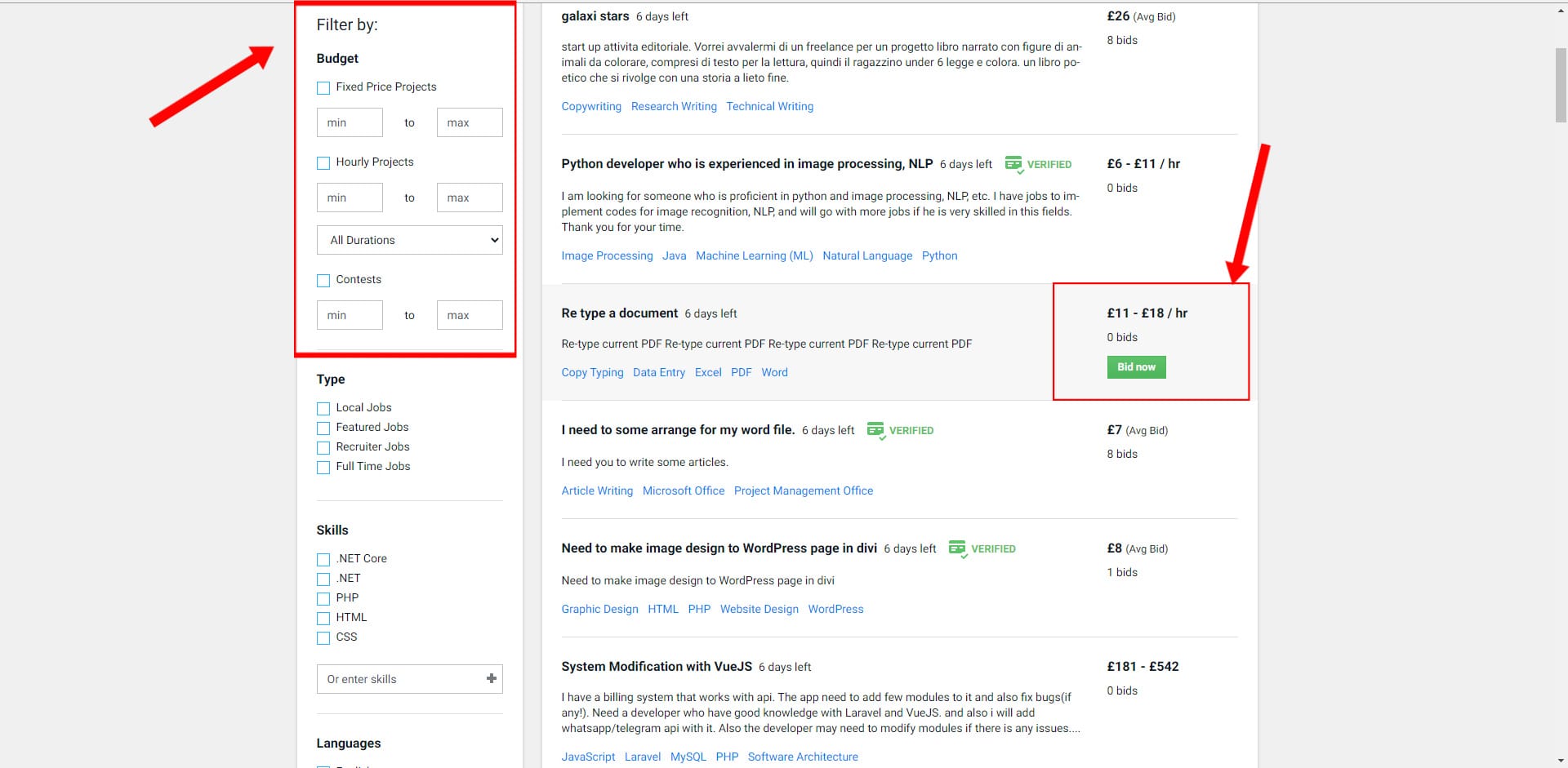Click the Natural Language skill tag
This screenshot has width=1568, height=768.
[x=867, y=255]
